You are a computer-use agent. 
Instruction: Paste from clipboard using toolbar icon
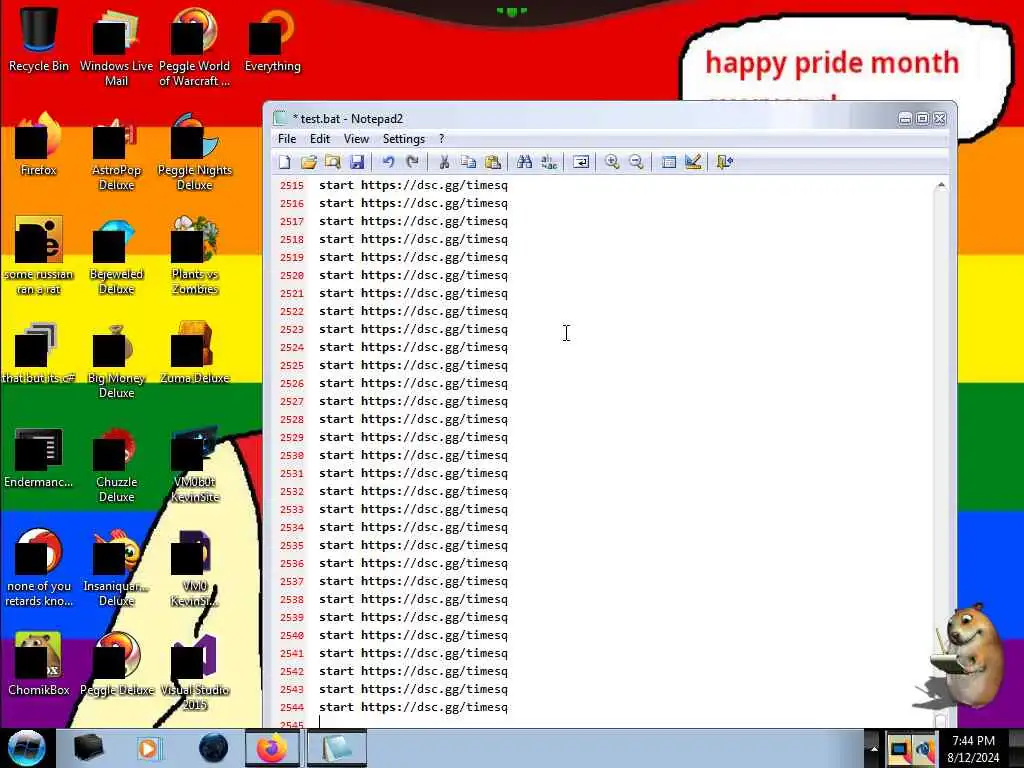click(493, 162)
